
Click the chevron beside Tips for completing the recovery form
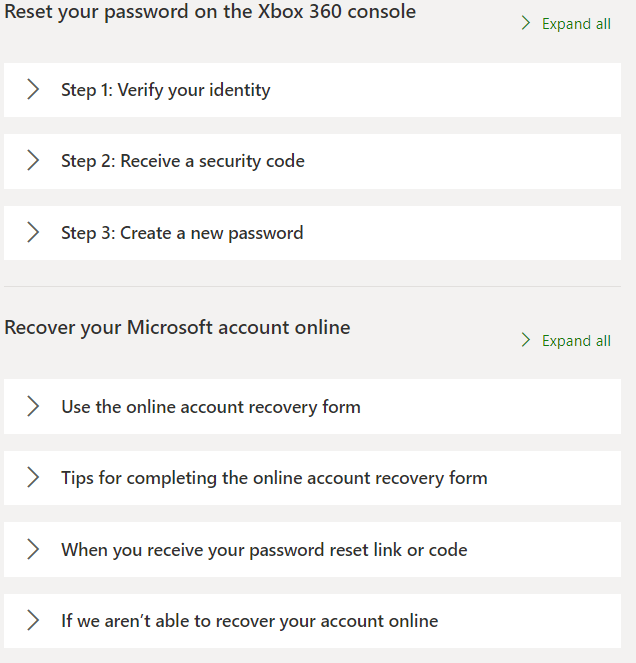click(x=33, y=477)
